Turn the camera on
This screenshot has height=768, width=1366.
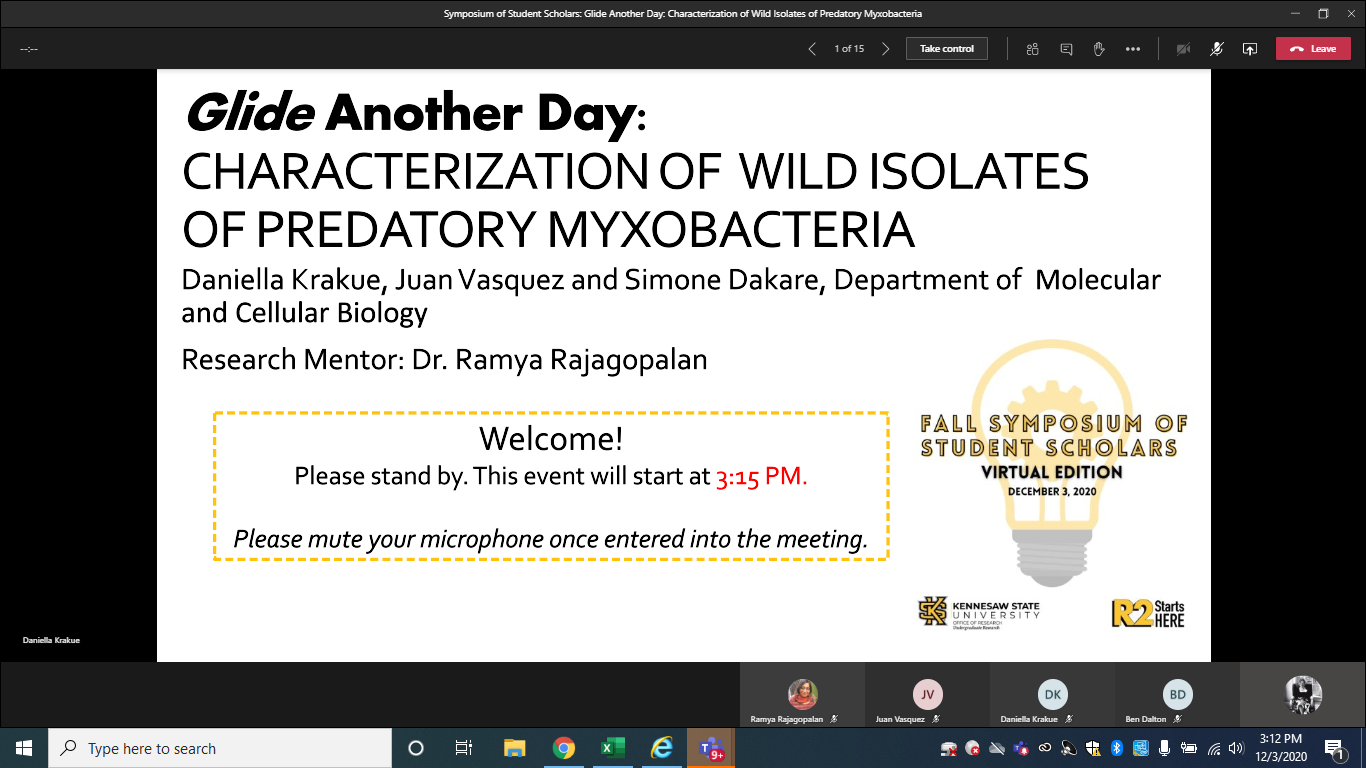click(x=1183, y=49)
